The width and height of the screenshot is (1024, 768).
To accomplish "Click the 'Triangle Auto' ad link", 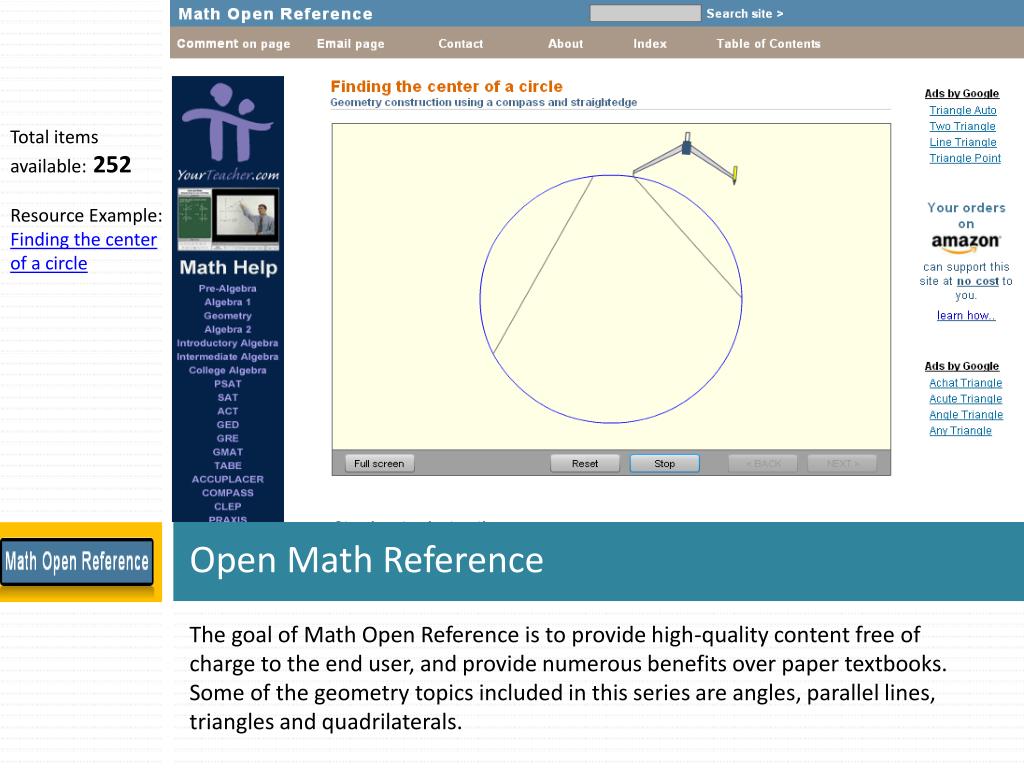I will [963, 110].
